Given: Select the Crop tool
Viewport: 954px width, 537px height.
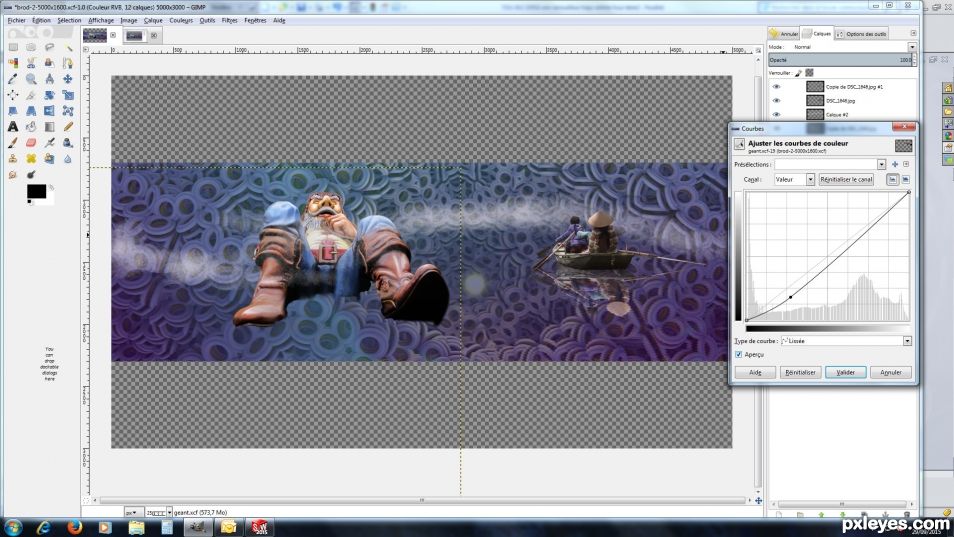Looking at the screenshot, I should (x=31, y=95).
